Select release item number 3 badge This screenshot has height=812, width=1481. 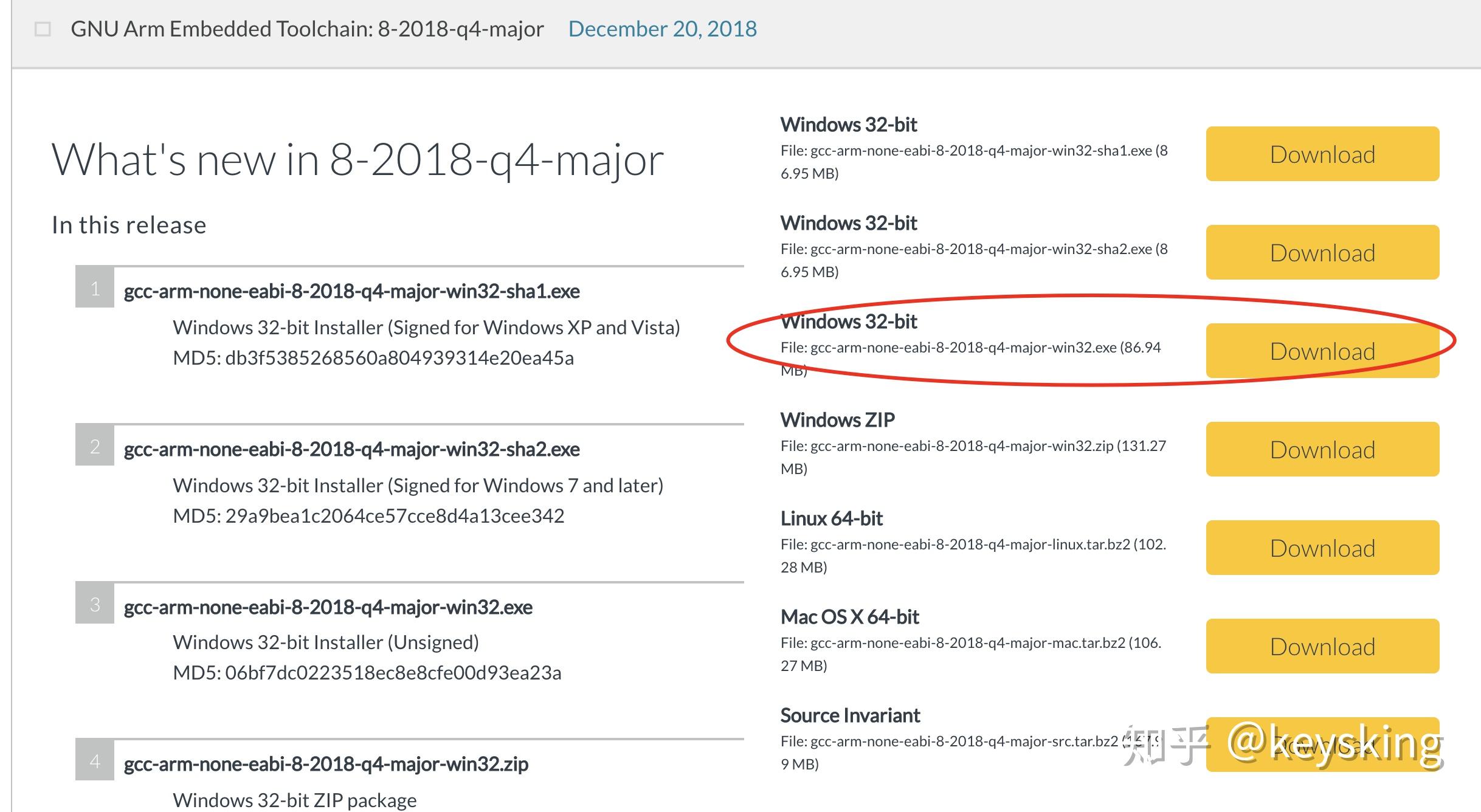click(x=95, y=604)
